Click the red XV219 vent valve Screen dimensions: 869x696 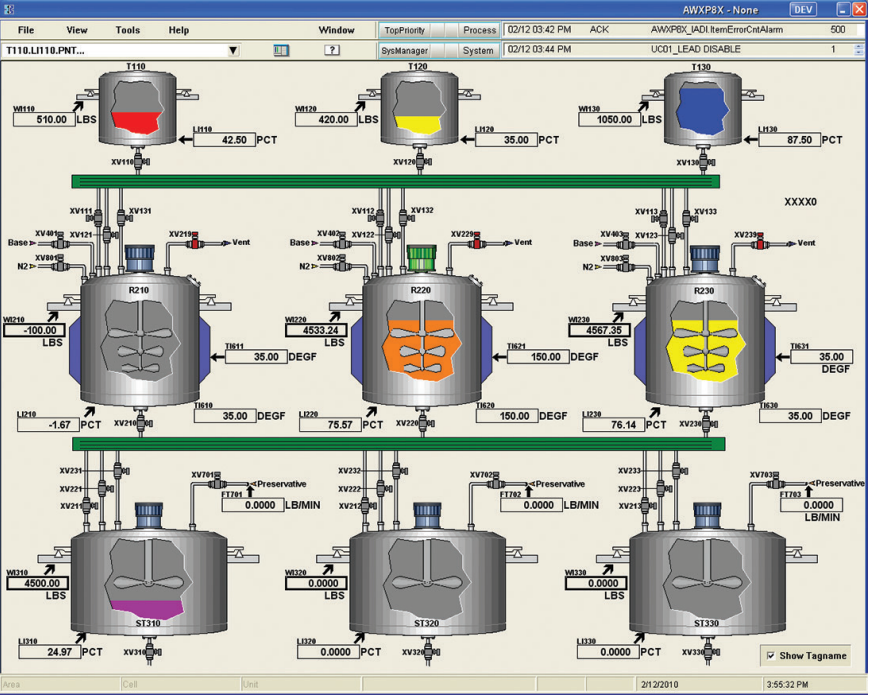195,242
